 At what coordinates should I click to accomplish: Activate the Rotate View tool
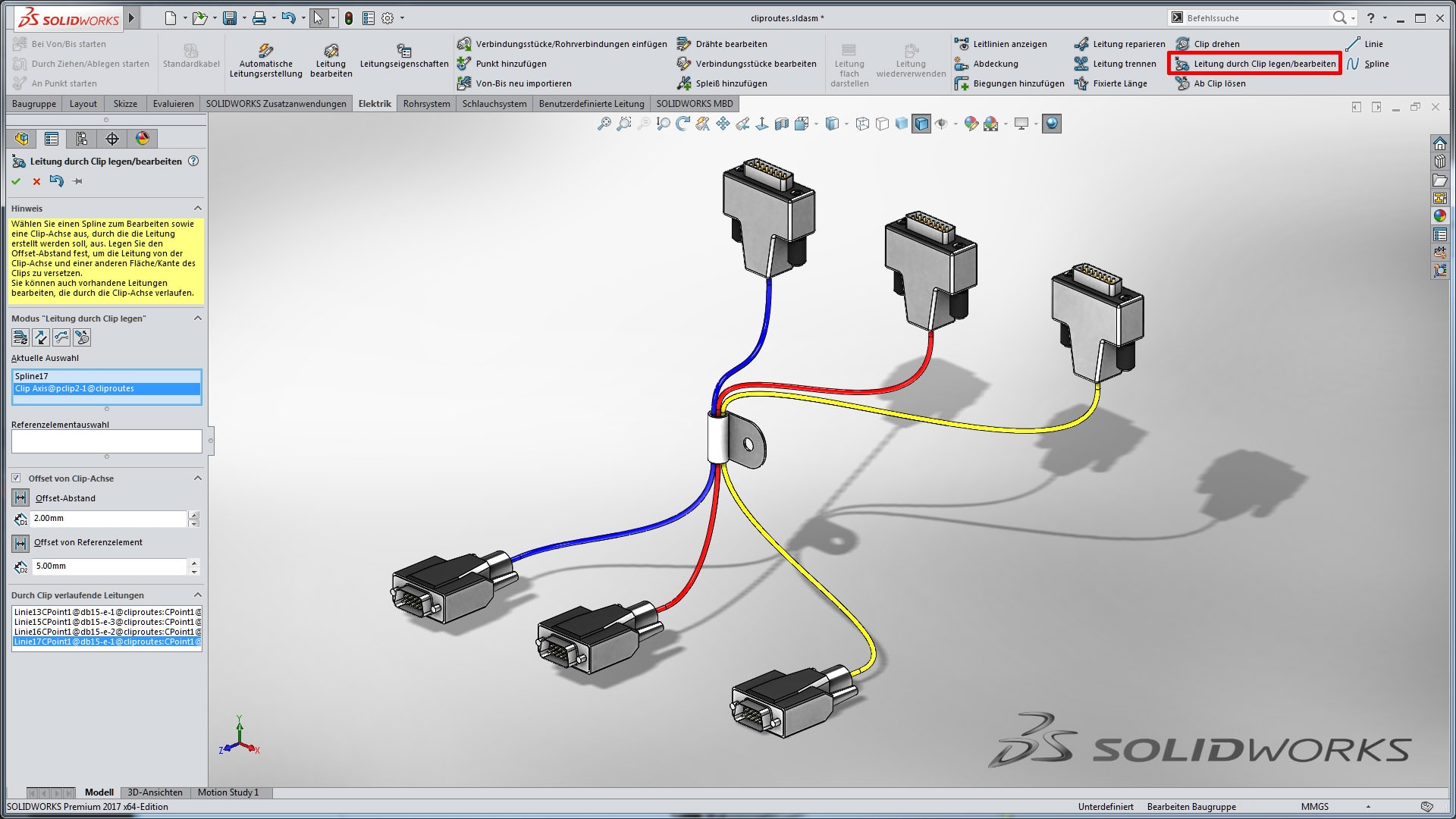click(x=683, y=124)
